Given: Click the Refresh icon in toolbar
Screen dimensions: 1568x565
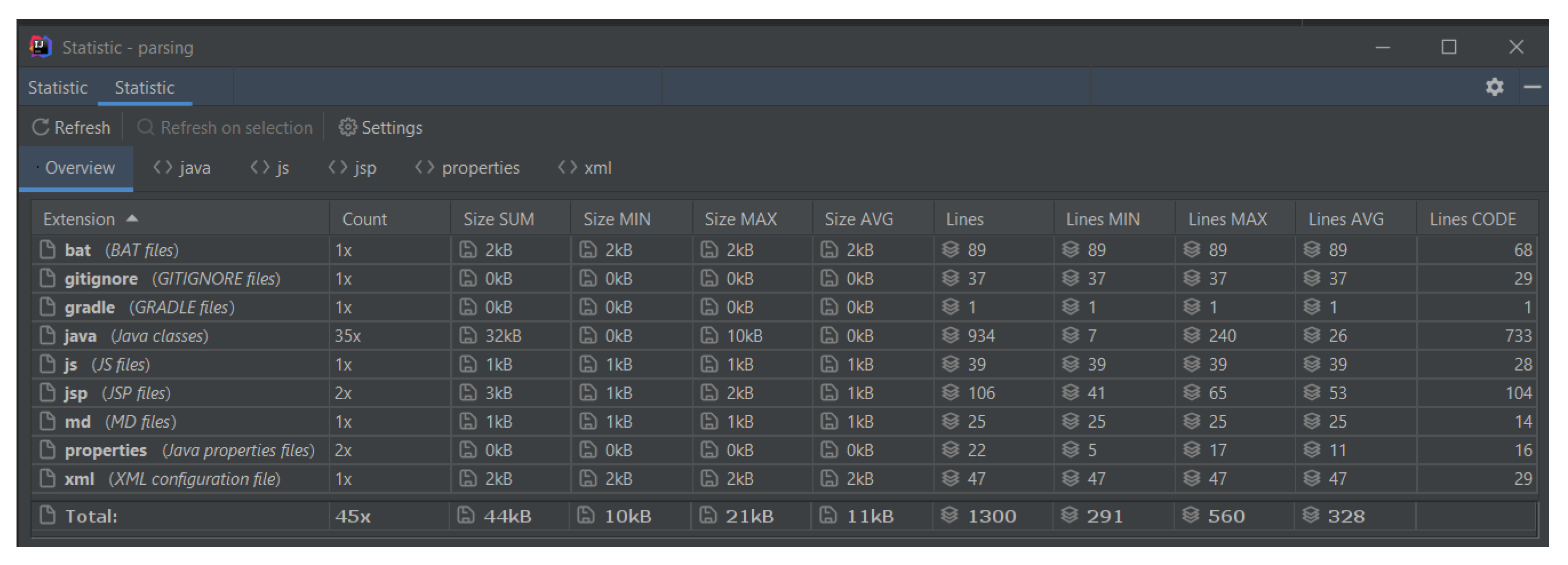Looking at the screenshot, I should [41, 127].
